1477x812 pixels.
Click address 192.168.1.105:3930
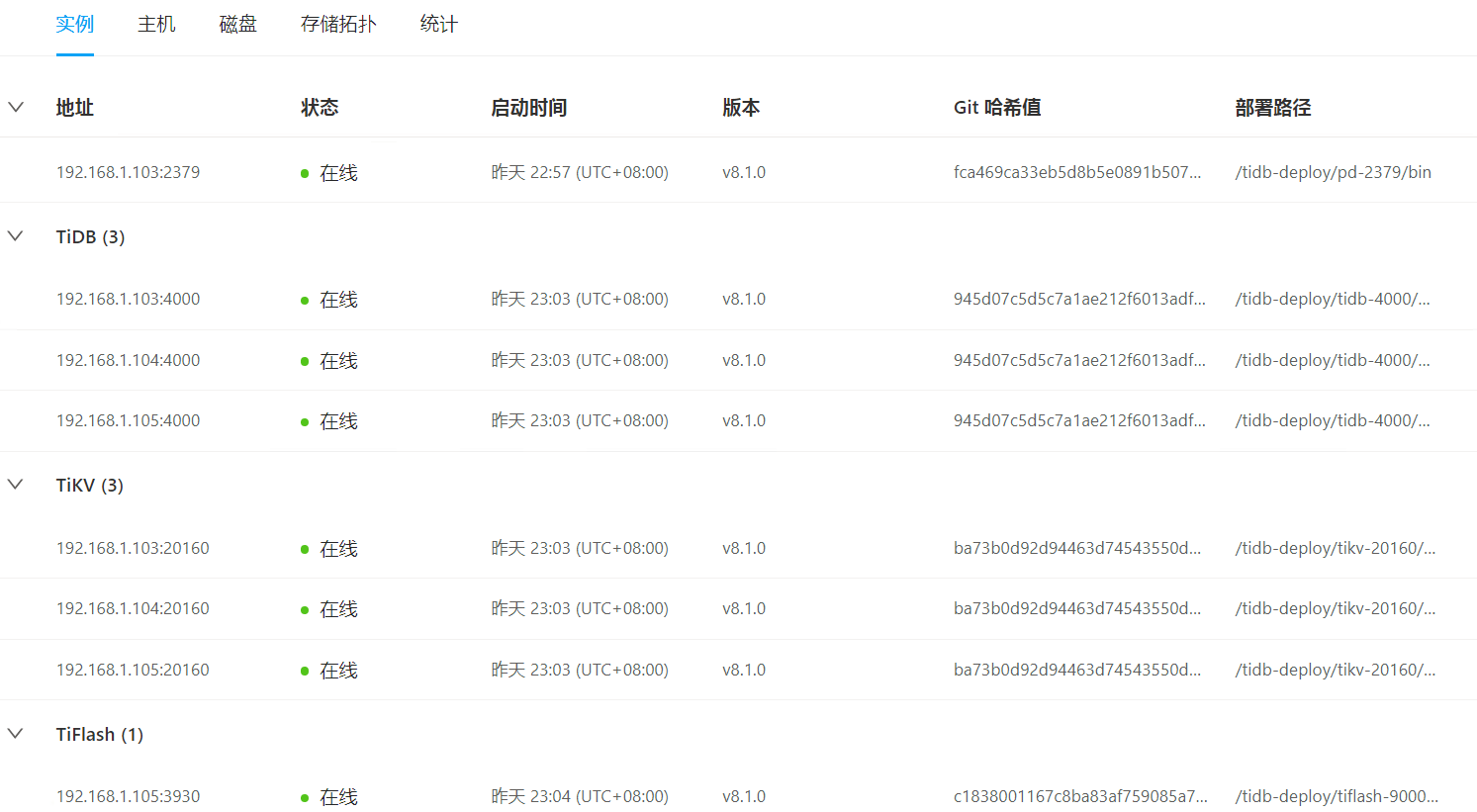tap(128, 796)
